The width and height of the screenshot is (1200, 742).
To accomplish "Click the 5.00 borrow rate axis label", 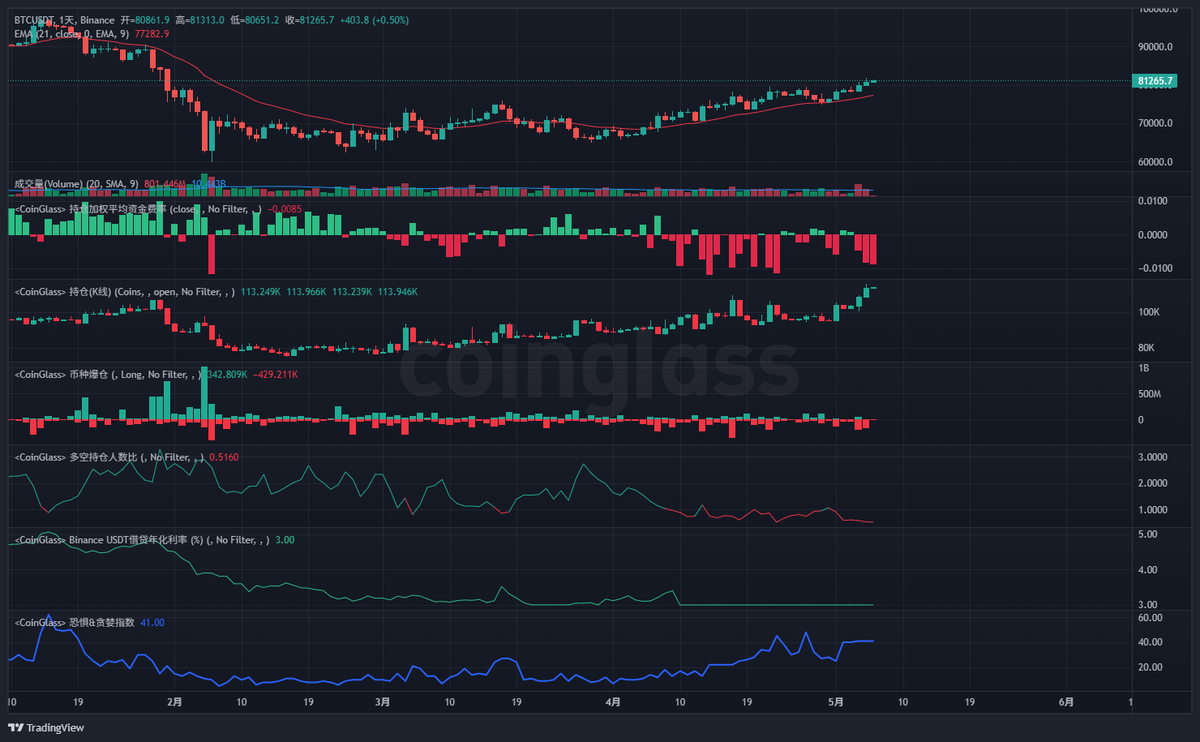I will [1150, 535].
